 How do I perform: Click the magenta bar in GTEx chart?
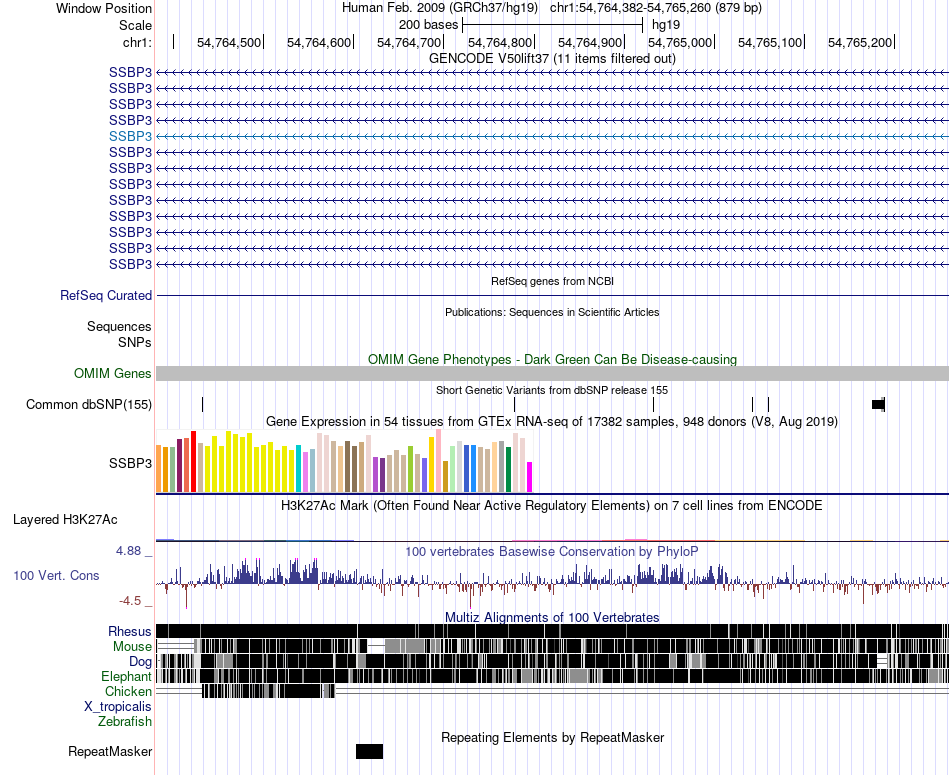530,477
